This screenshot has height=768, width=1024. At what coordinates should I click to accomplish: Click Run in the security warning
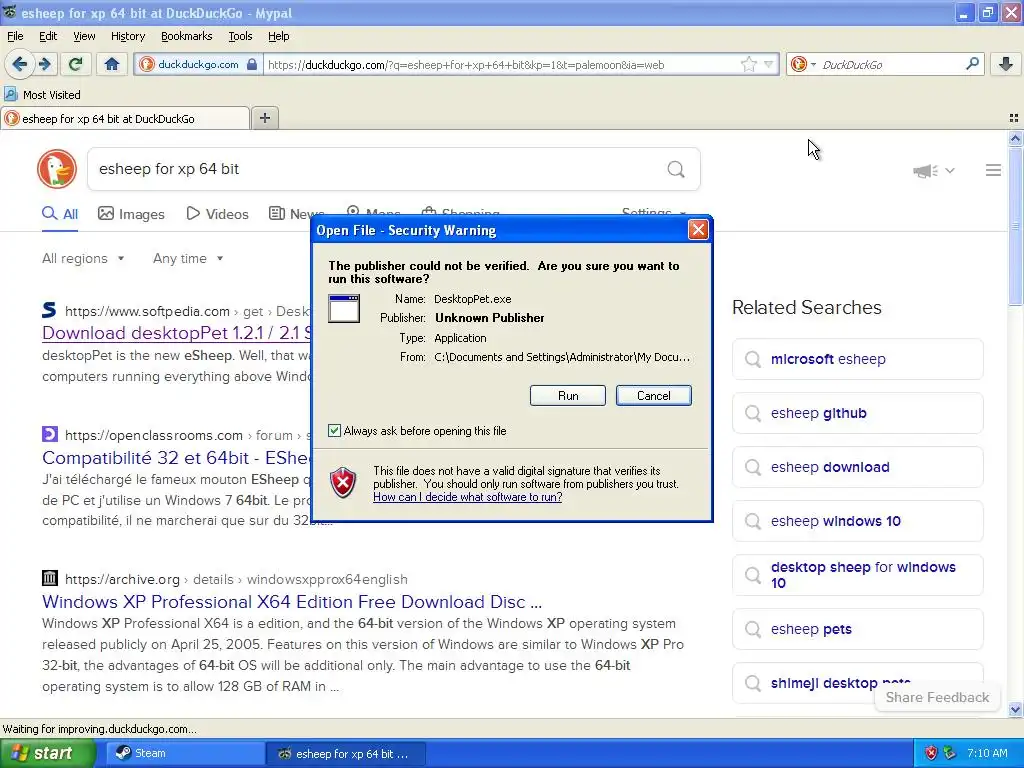568,396
